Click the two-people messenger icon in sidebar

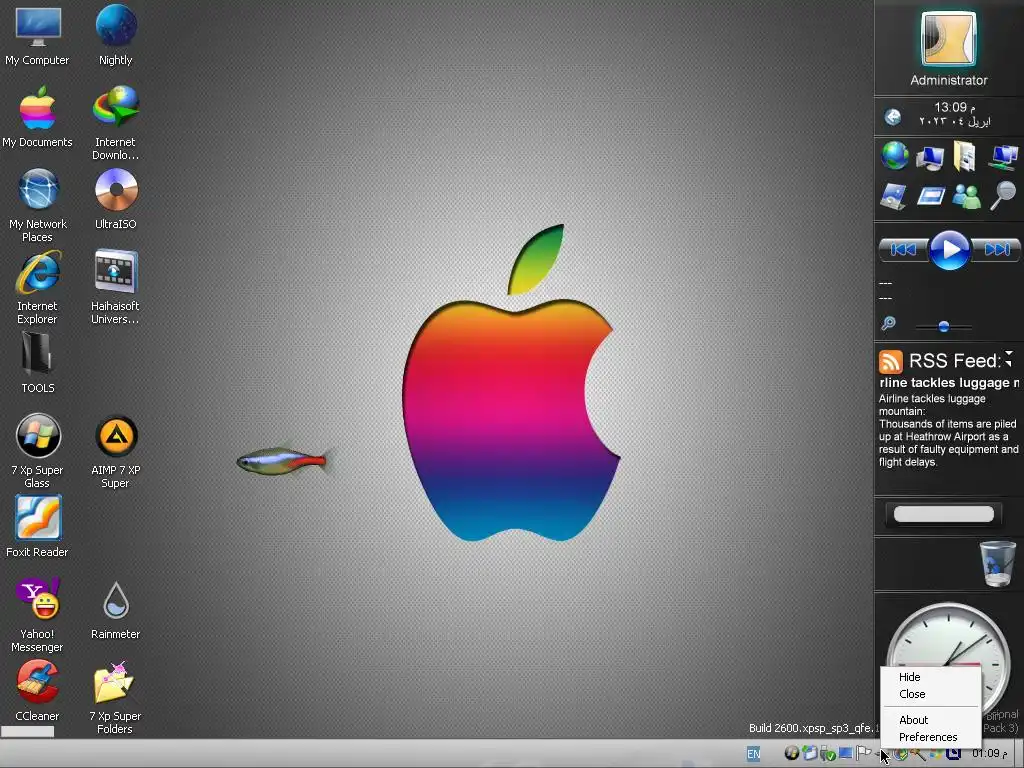[x=967, y=196]
